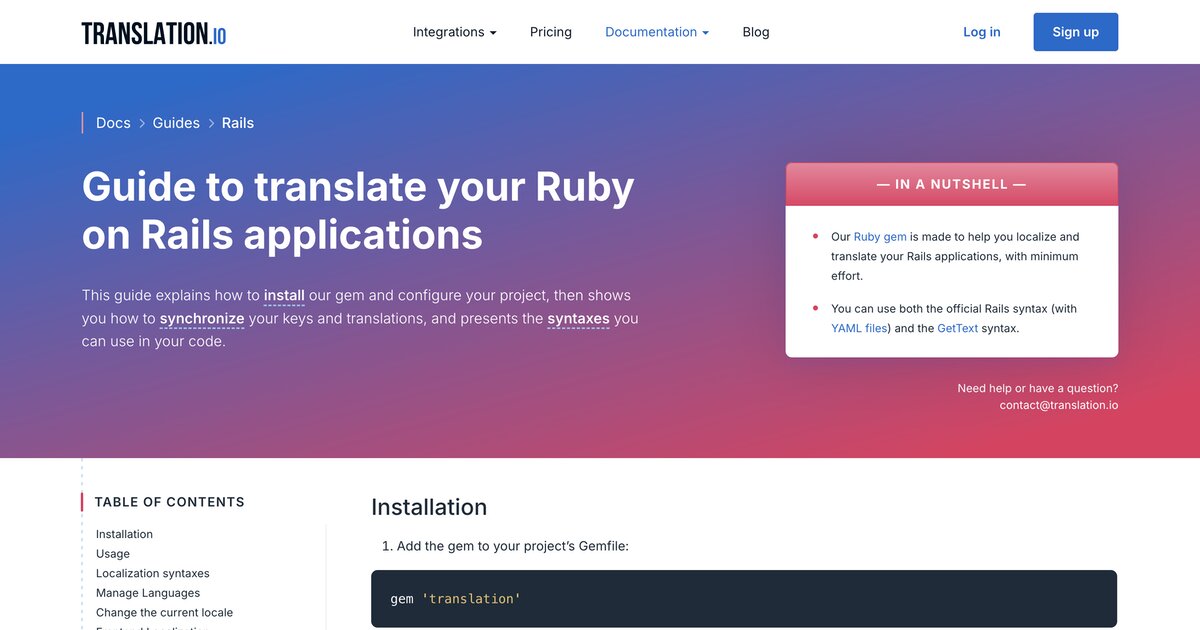Go to the Pricing page
Screen dimensions: 1200x630
coord(551,32)
